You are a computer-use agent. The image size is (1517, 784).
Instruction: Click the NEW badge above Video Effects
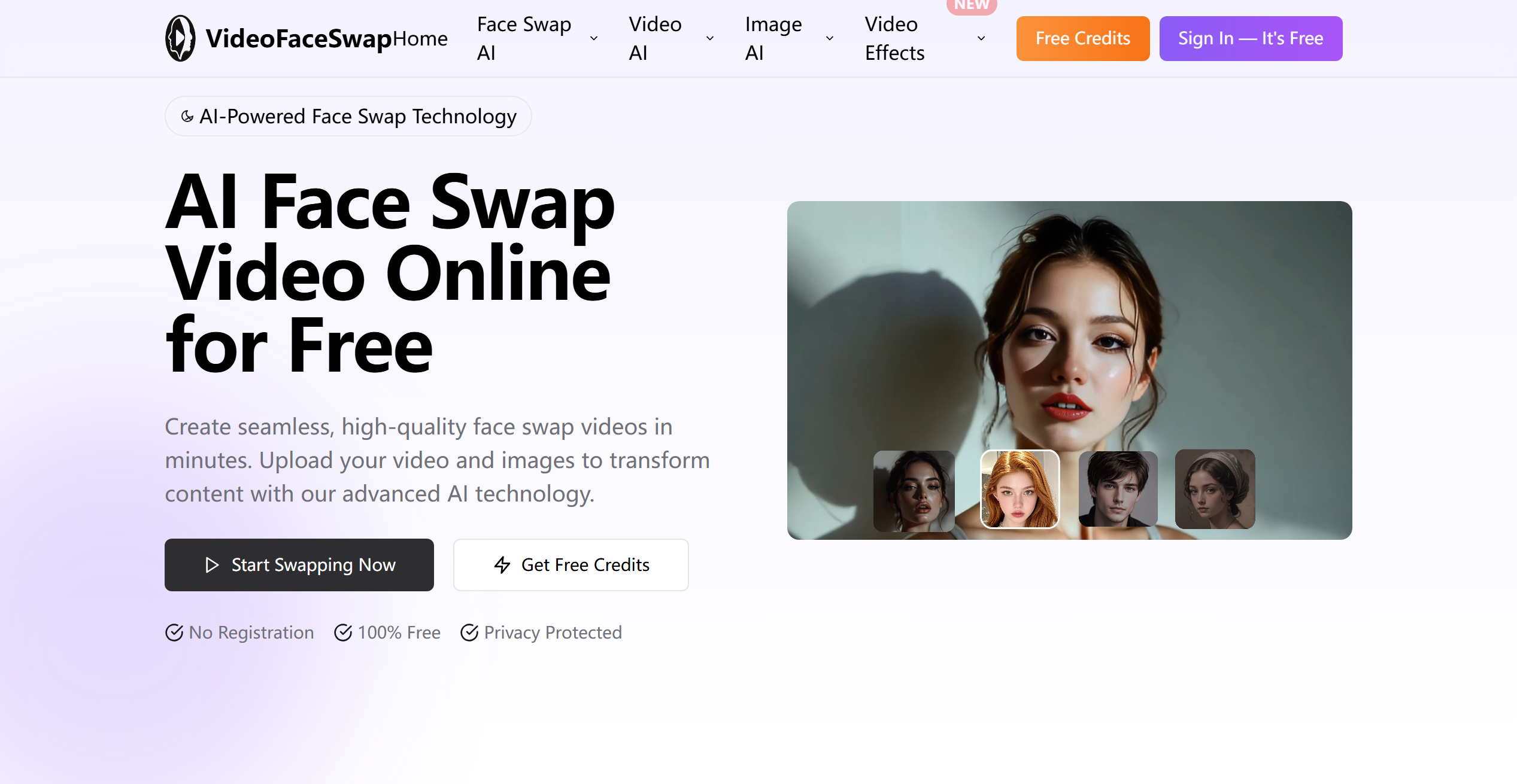pos(972,6)
